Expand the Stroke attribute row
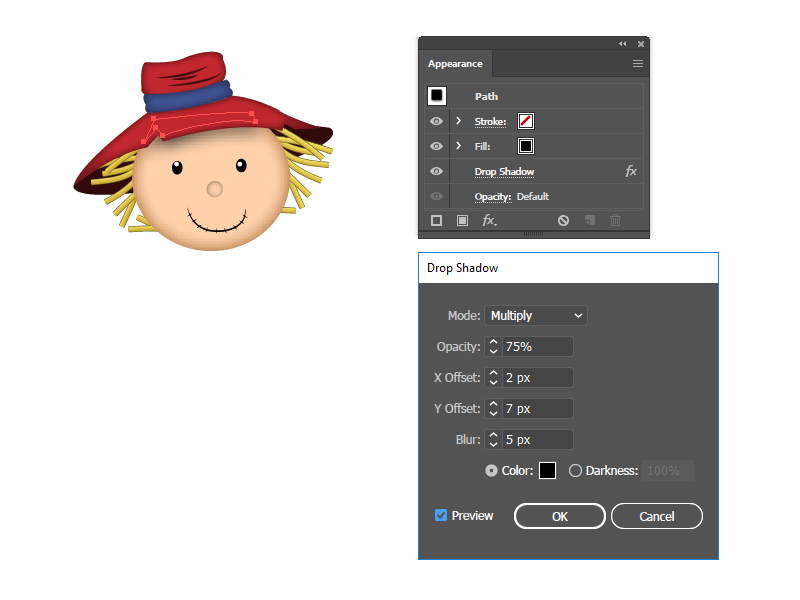 [458, 121]
